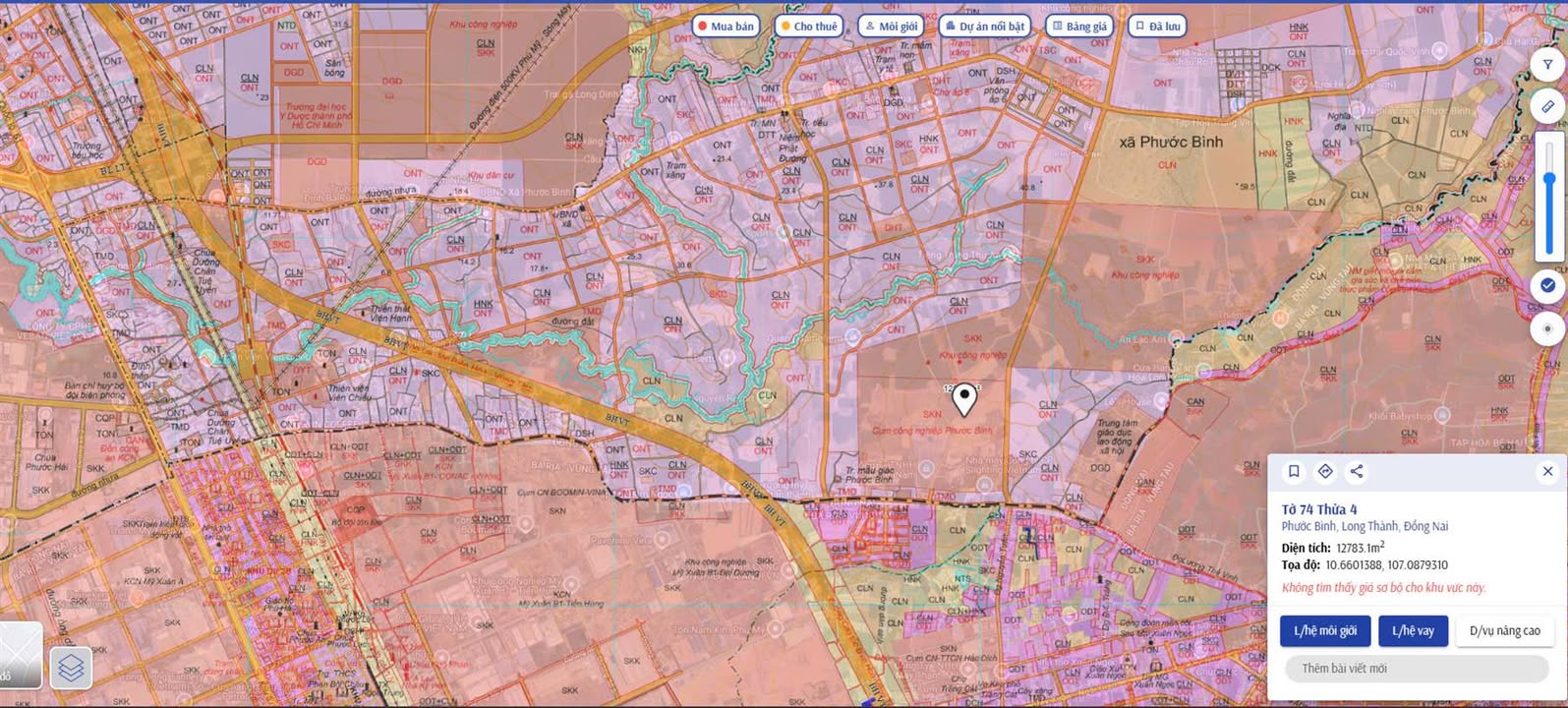Click the D/vụ nâng cao button
The width and height of the screenshot is (1568, 708).
(x=1504, y=631)
